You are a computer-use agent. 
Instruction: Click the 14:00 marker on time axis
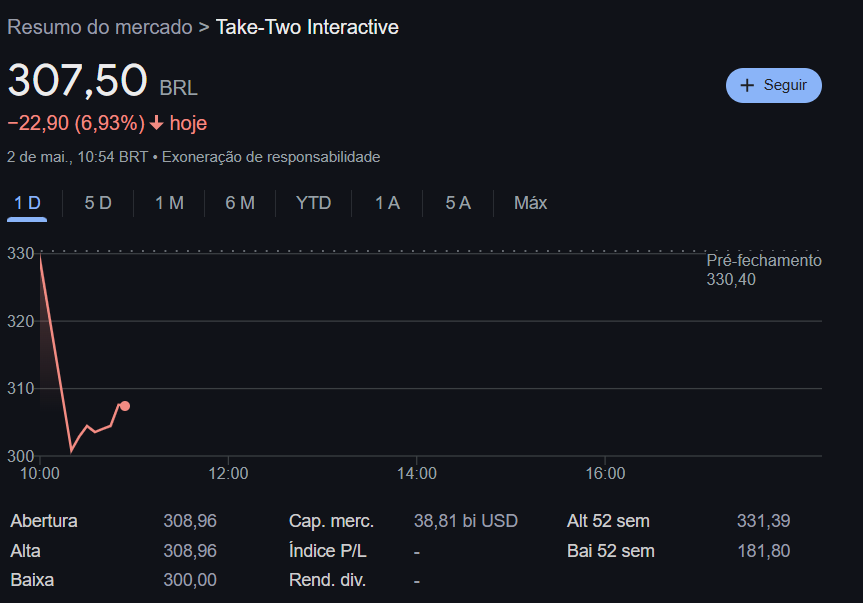click(x=417, y=473)
